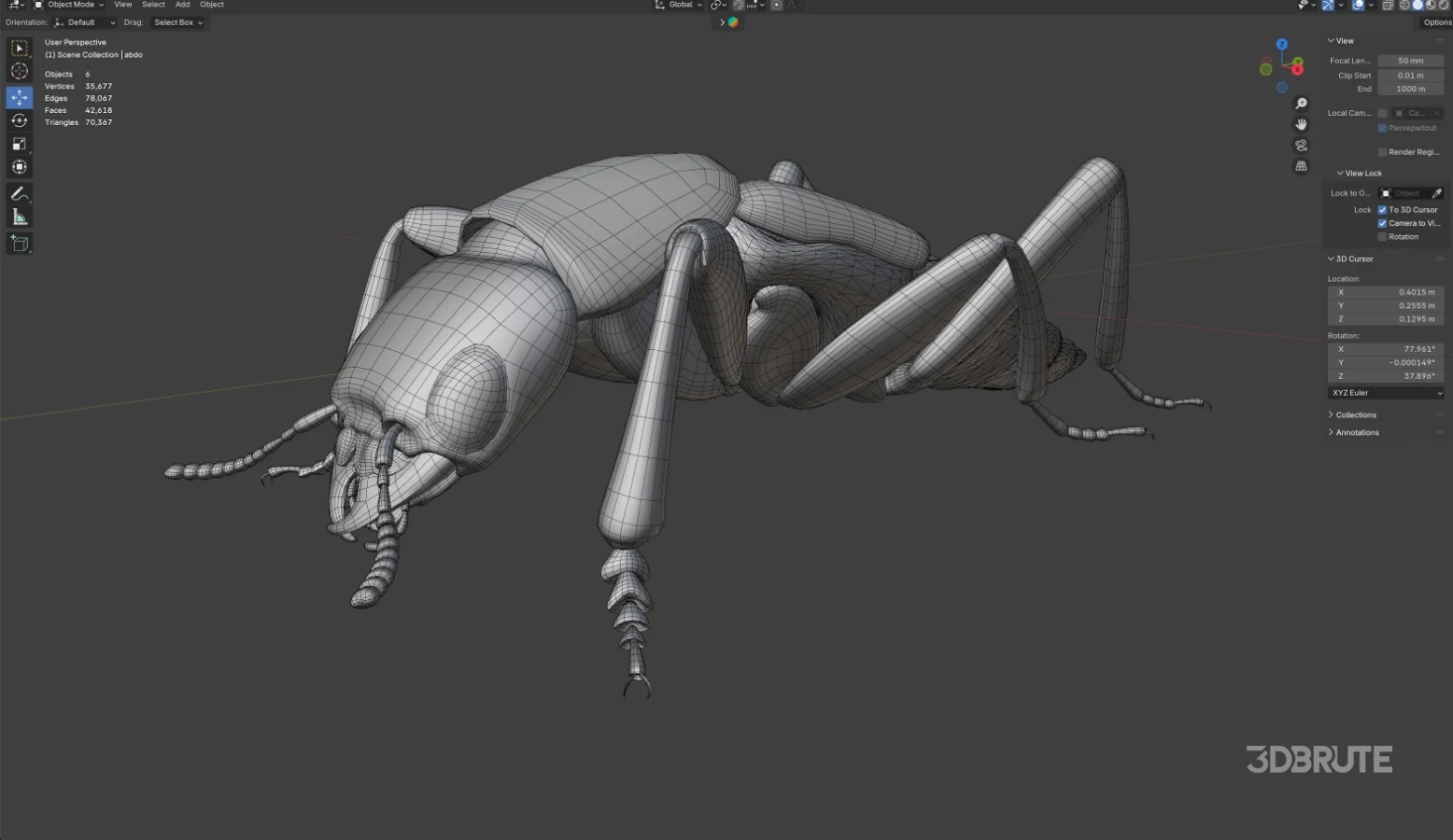Viewport: 1453px width, 840px height.
Task: Open the XYZ Euler rotation mode dropdown
Action: 1386,393
